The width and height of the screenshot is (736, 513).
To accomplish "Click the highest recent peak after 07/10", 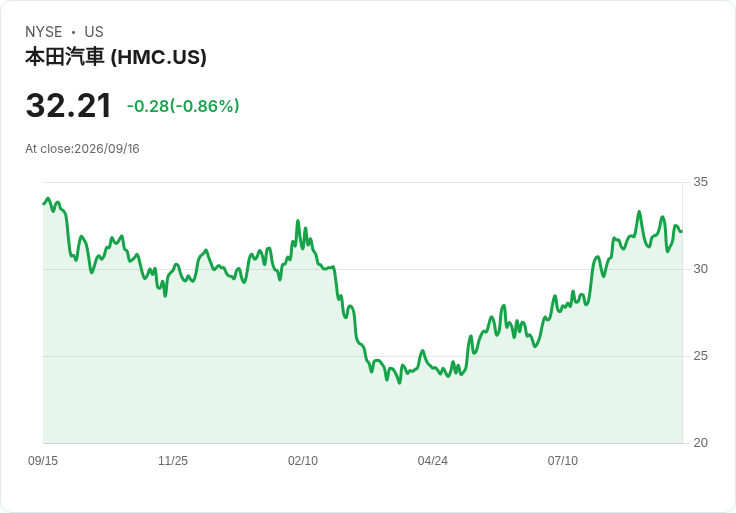I will point(639,212).
